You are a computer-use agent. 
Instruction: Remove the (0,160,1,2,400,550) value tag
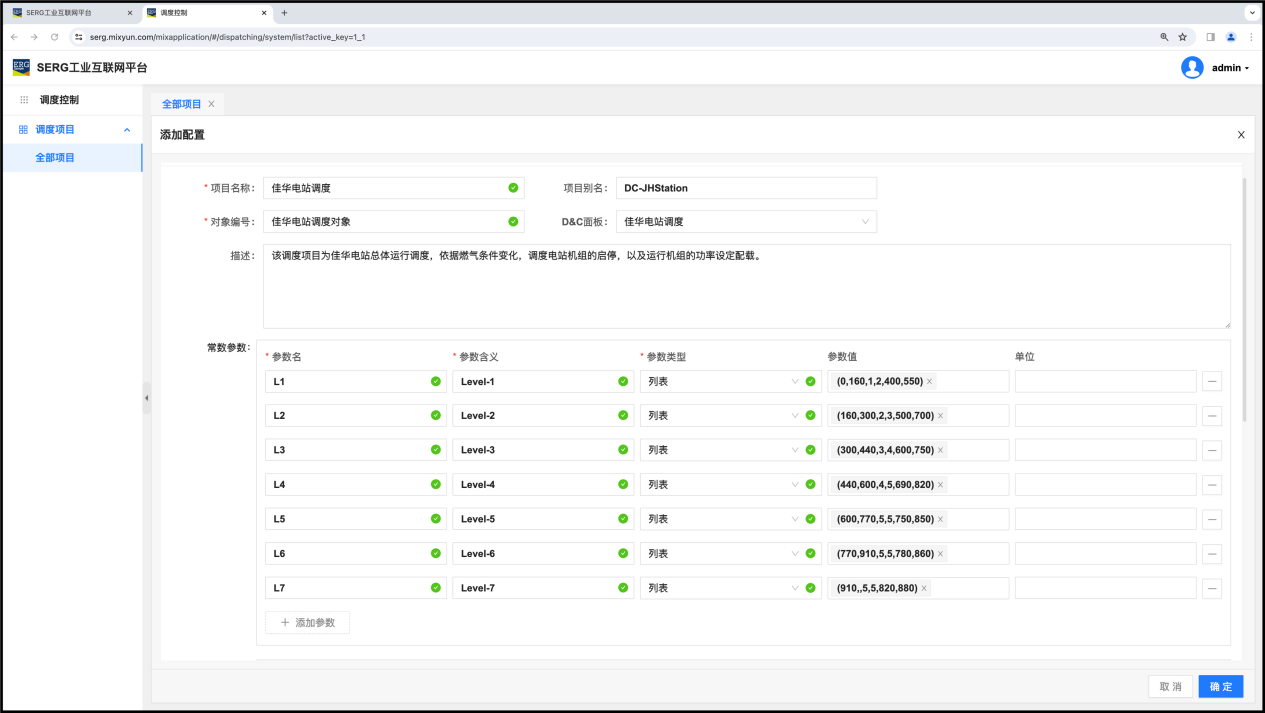point(930,382)
